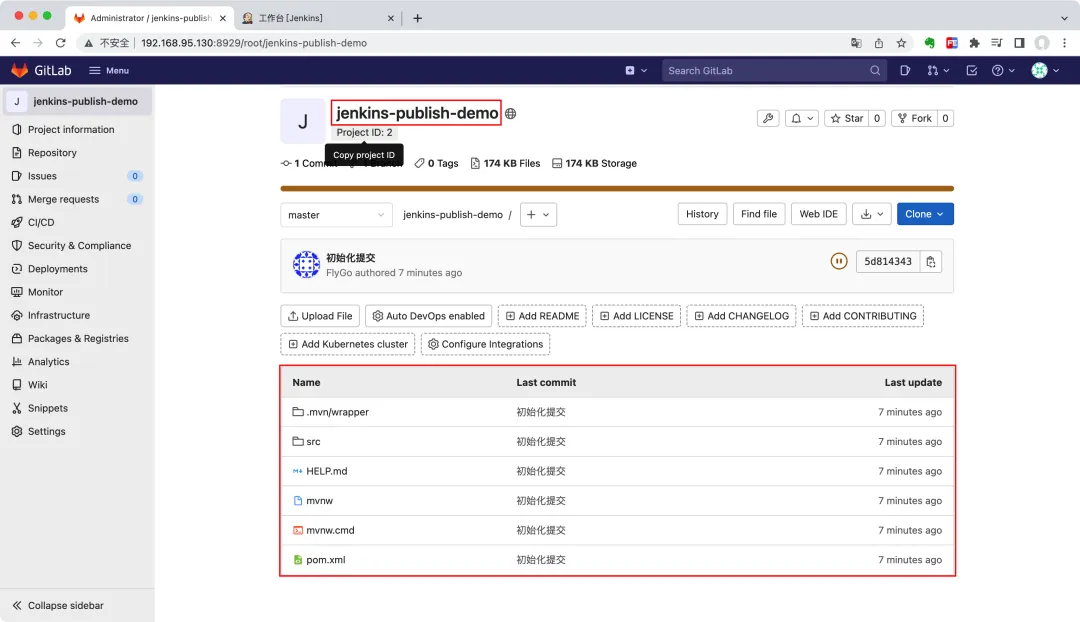Open the Web IDE
The image size is (1080, 622).
pyautogui.click(x=818, y=214)
